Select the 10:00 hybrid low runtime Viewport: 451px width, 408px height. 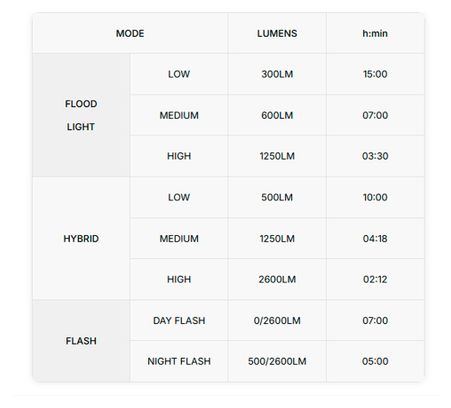point(375,197)
